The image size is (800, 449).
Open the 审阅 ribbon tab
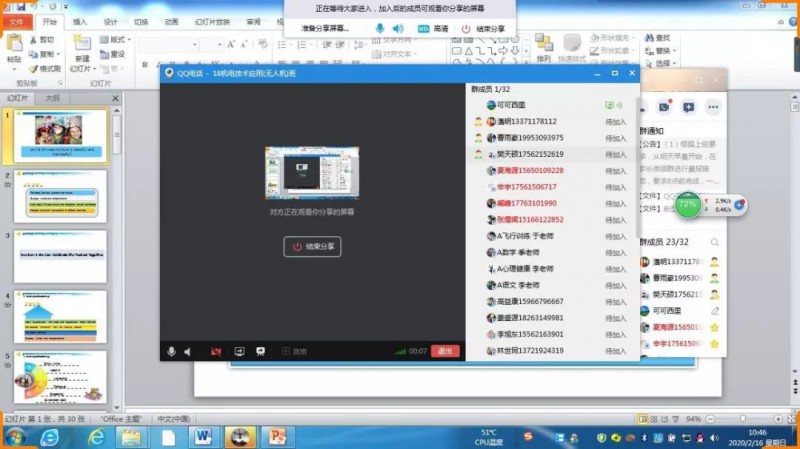(254, 22)
